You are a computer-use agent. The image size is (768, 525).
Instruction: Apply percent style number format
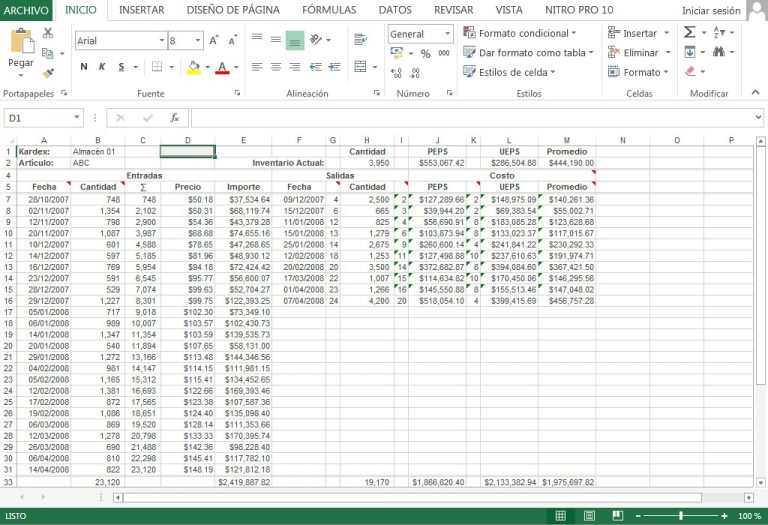(x=426, y=53)
